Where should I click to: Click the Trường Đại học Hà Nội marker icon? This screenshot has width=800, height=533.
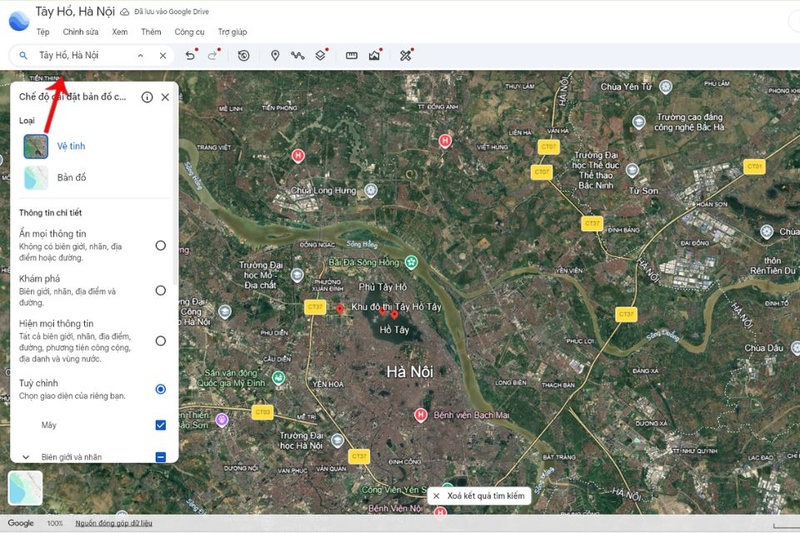(x=337, y=441)
